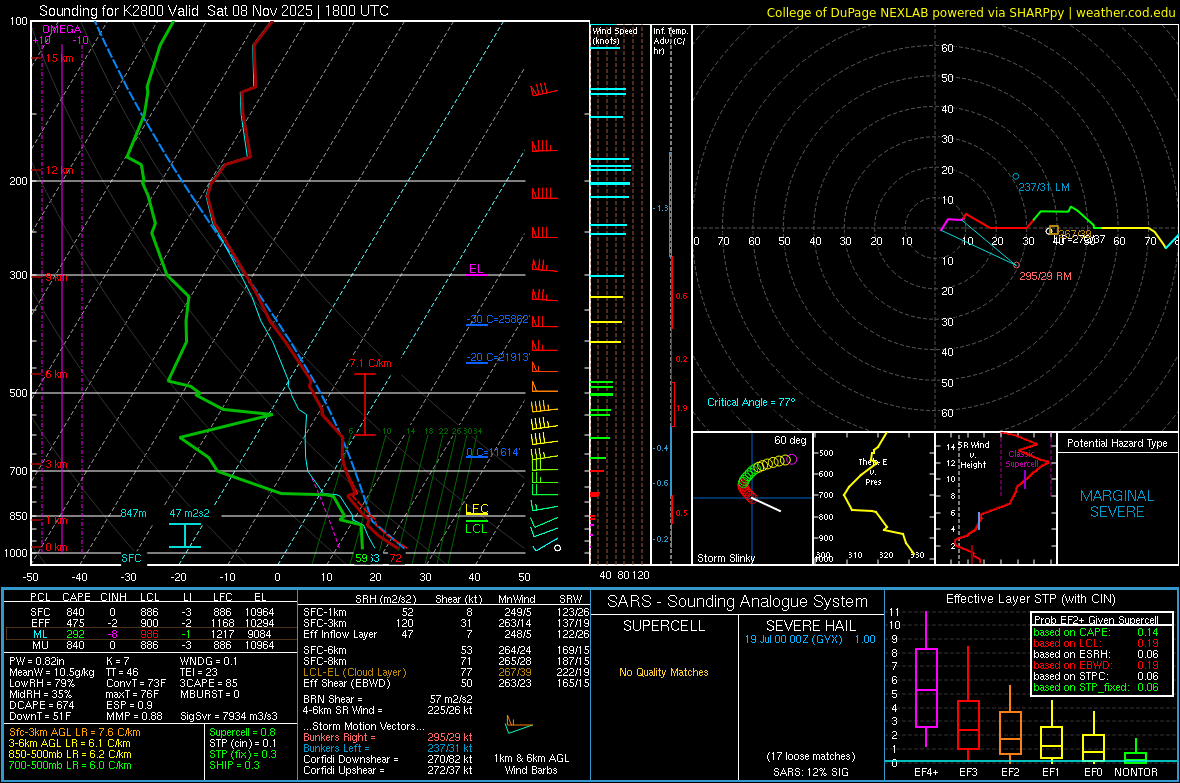Click 700-500mb LR = 6.0 C/km
This screenshot has width=1180, height=783.
(70, 765)
